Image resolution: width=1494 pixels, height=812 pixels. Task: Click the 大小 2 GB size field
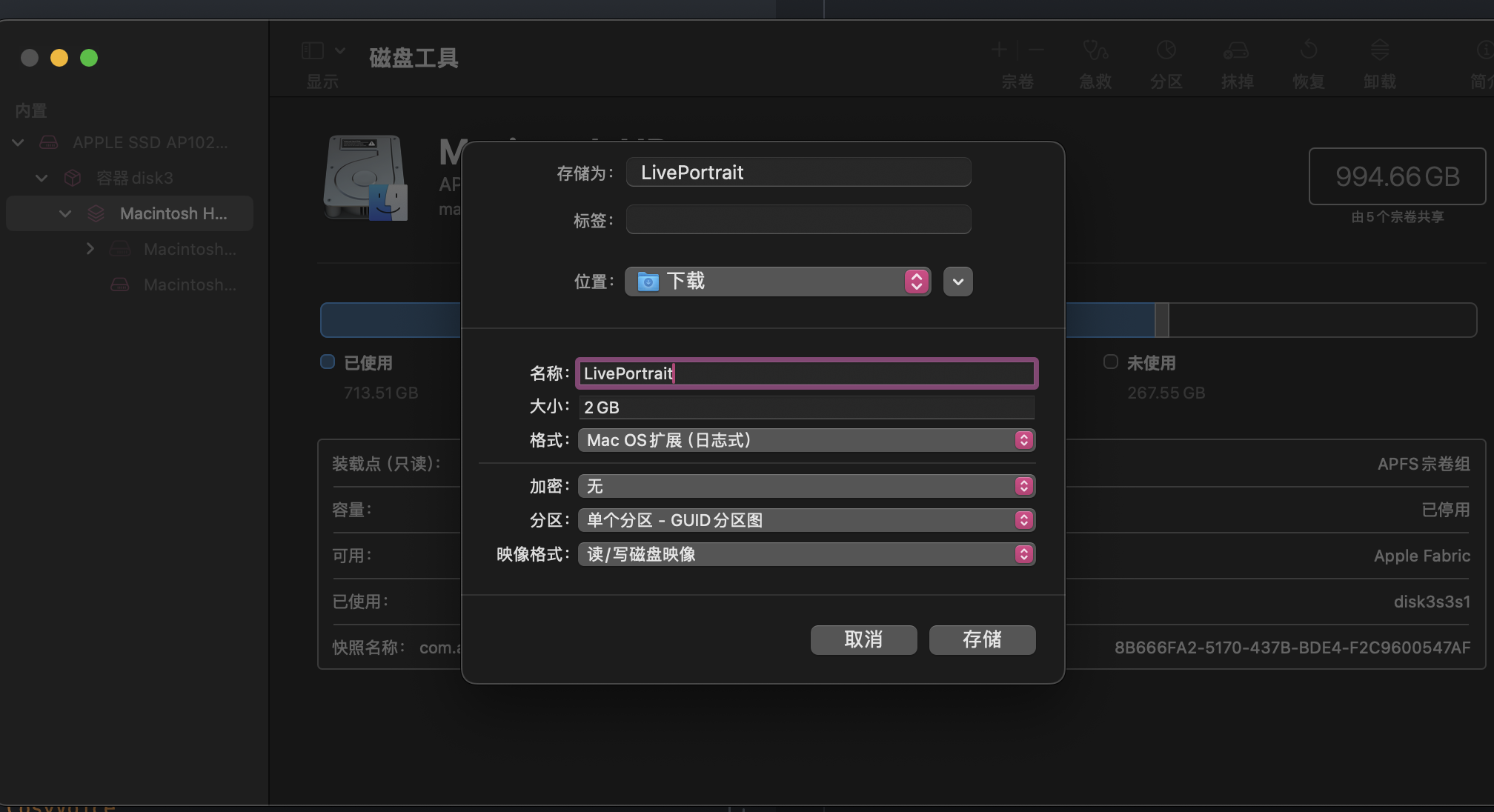pyautogui.click(x=806, y=407)
